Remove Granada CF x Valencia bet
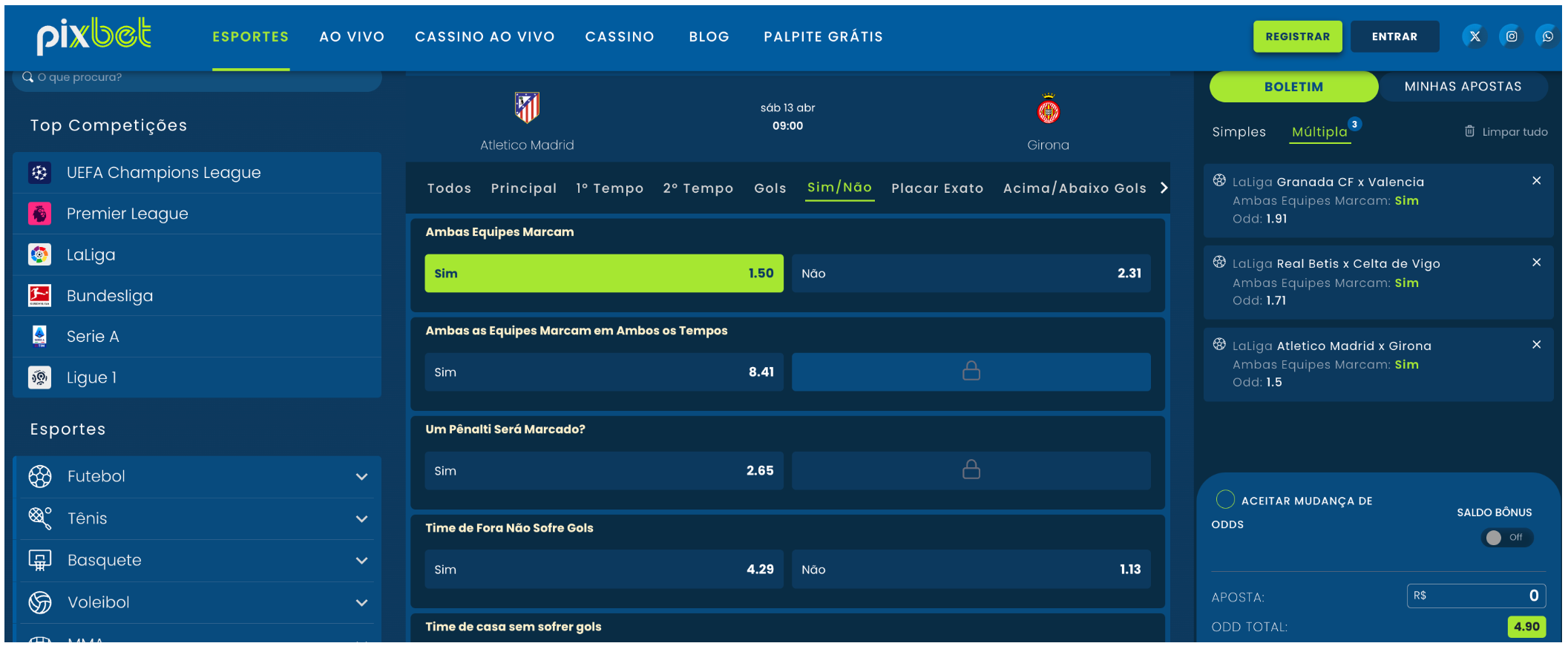 click(1537, 181)
